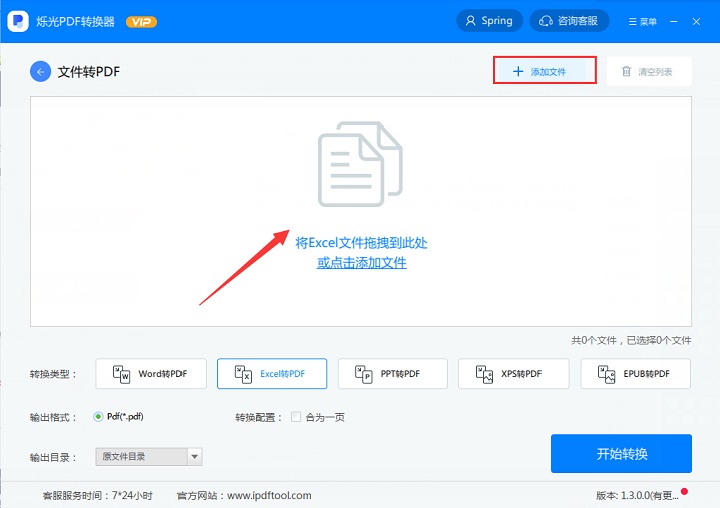Screen dimensions: 720x508
Task: Go back with the blue arrow icon
Action: click(40, 72)
